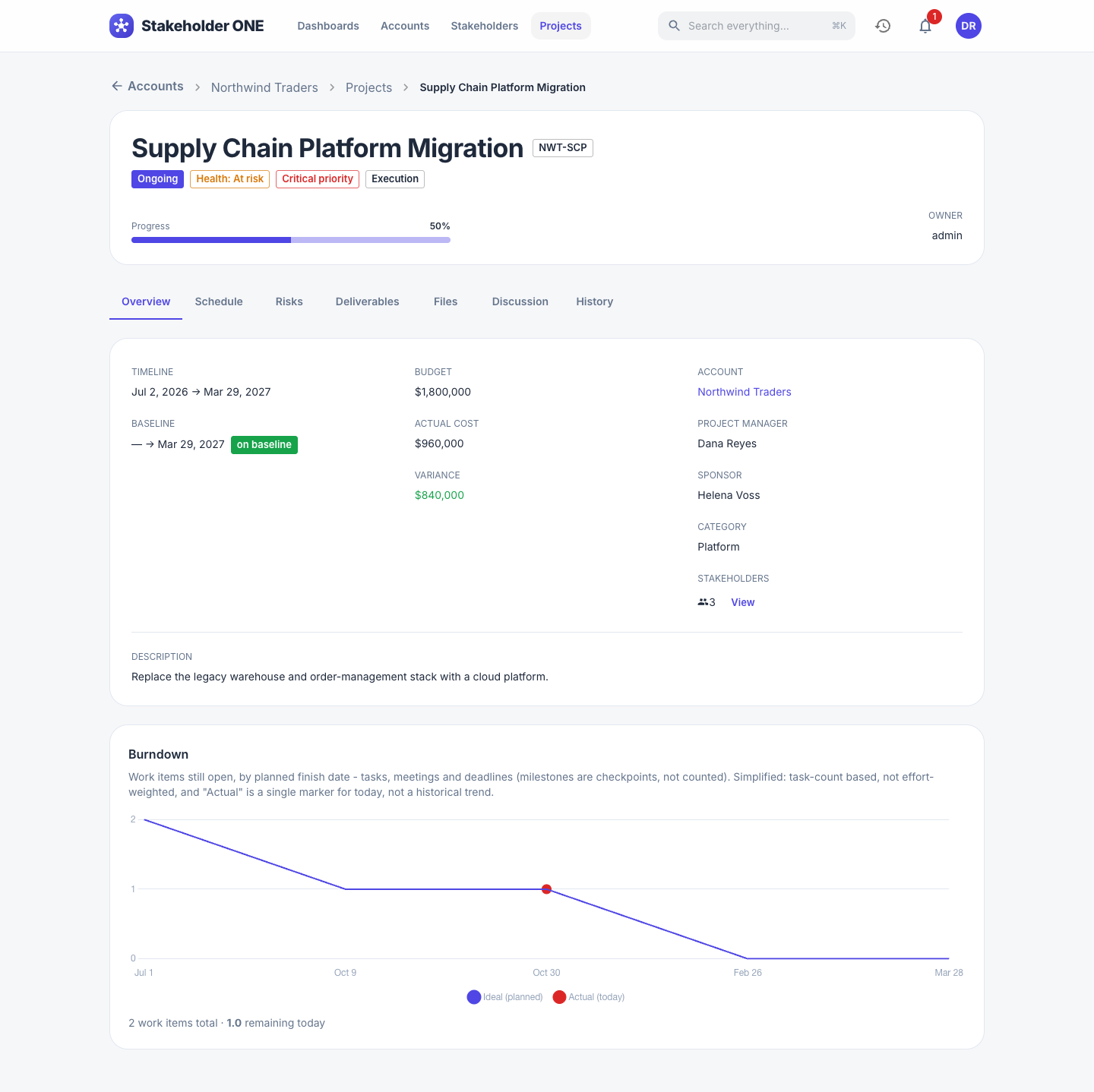Image resolution: width=1094 pixels, height=1092 pixels.
Task: Click the stakeholders people icon
Action: [703, 602]
